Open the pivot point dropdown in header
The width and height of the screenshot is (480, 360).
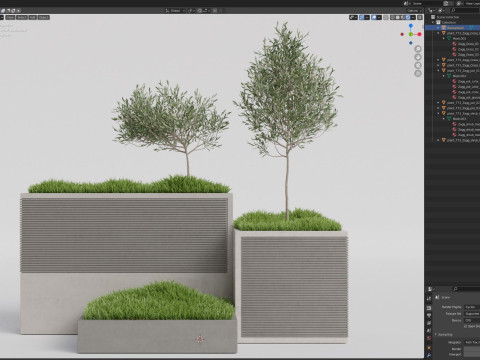coord(192,11)
